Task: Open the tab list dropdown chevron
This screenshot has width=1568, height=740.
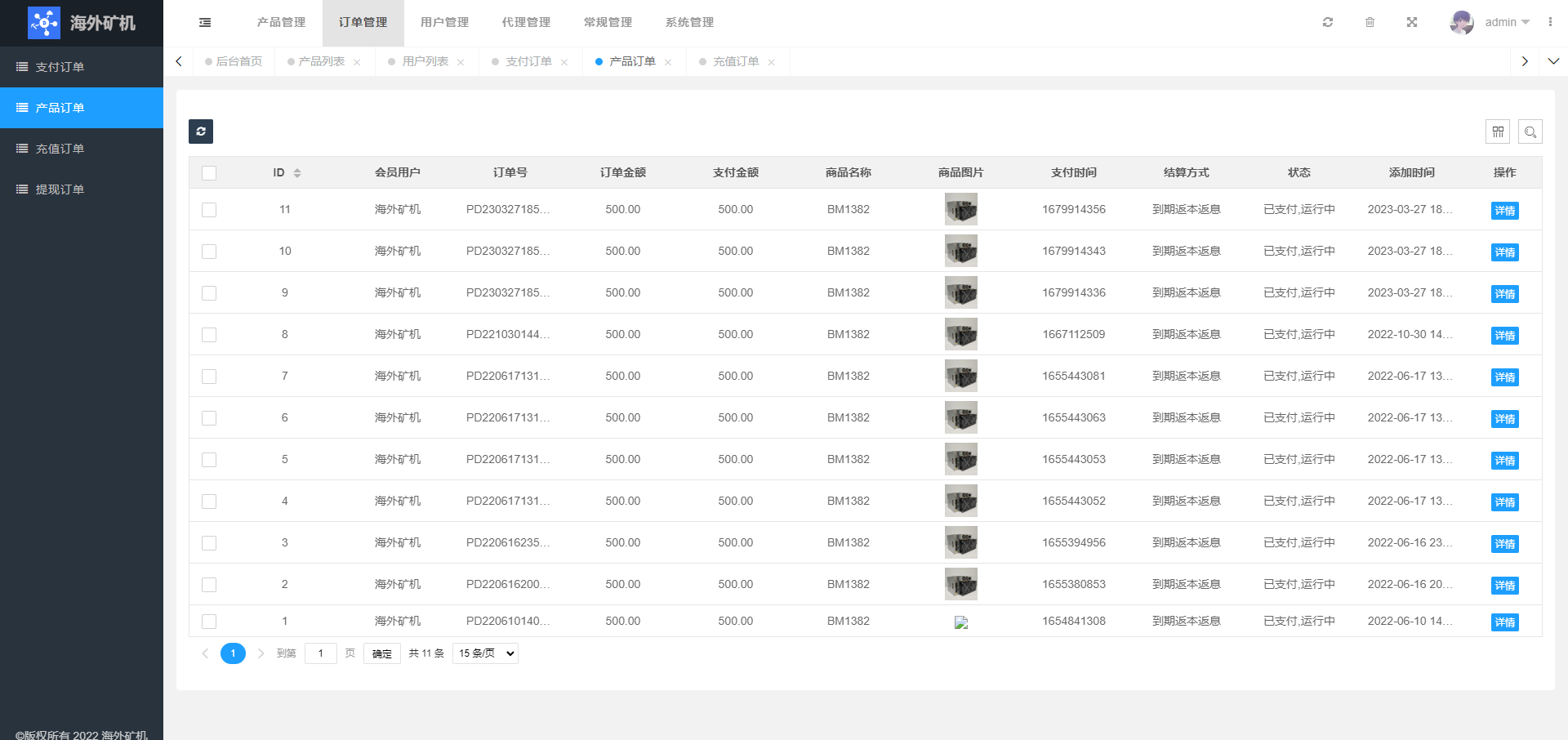Action: pyautogui.click(x=1552, y=61)
